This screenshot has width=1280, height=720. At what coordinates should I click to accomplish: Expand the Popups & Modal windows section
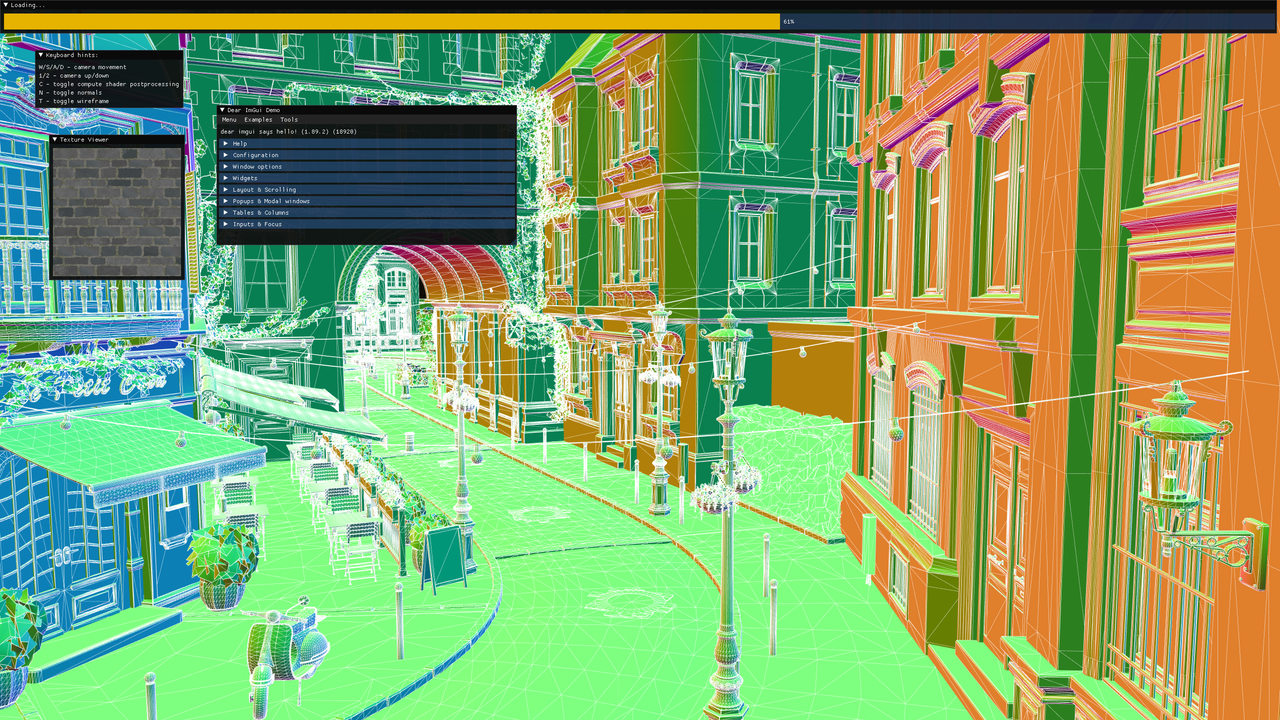pos(366,201)
